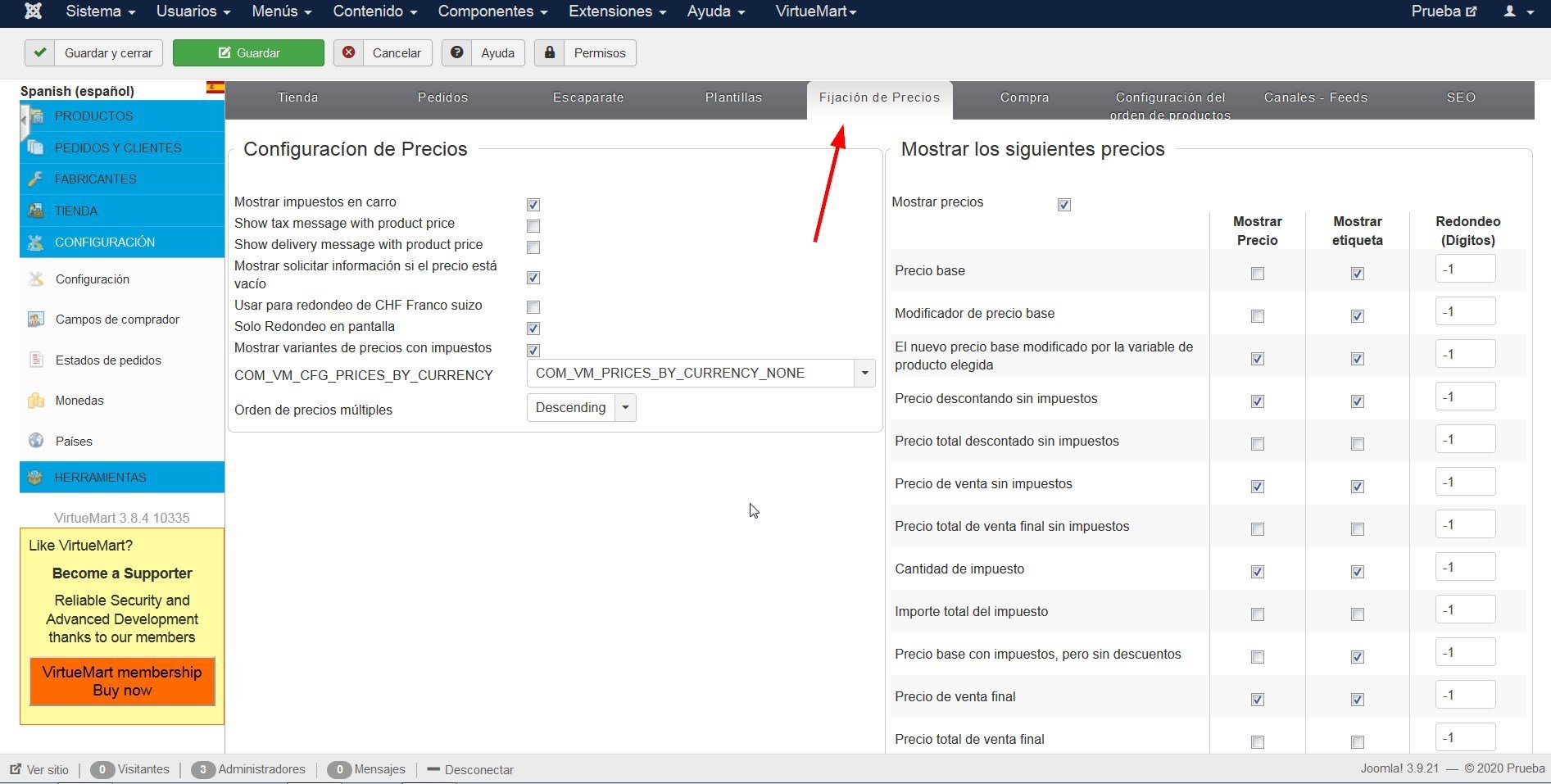Click the Pedidos y Clientes section icon
The height and width of the screenshot is (784, 1551).
pos(35,147)
